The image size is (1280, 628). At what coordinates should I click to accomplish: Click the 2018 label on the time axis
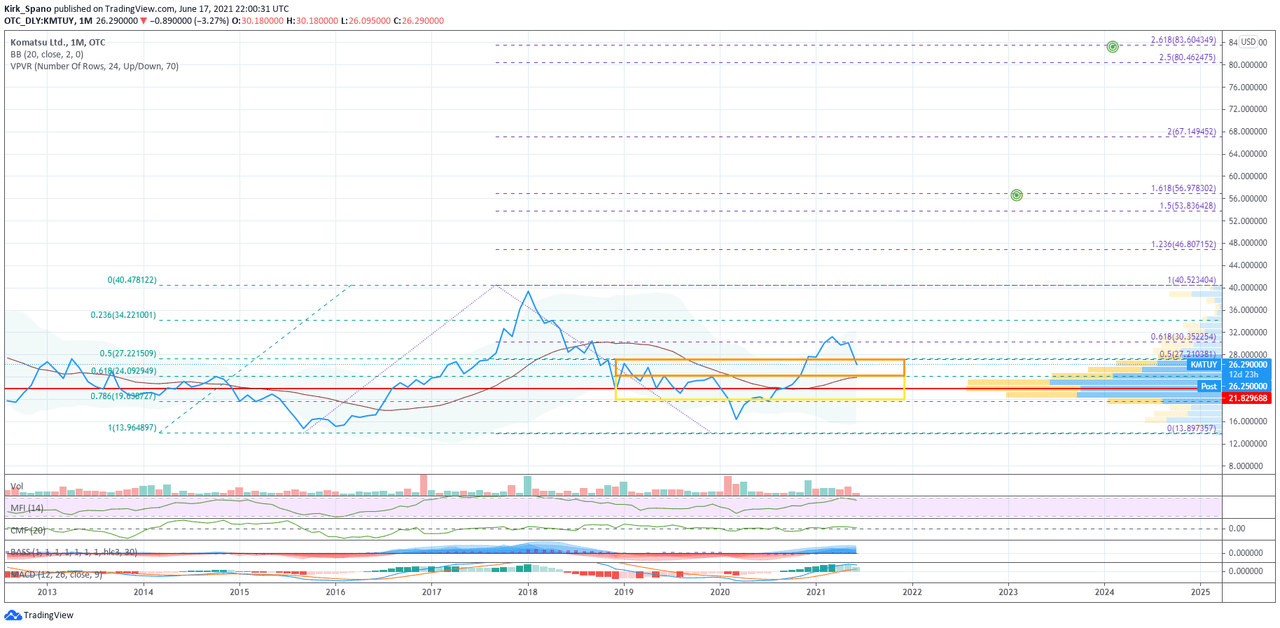(x=527, y=592)
